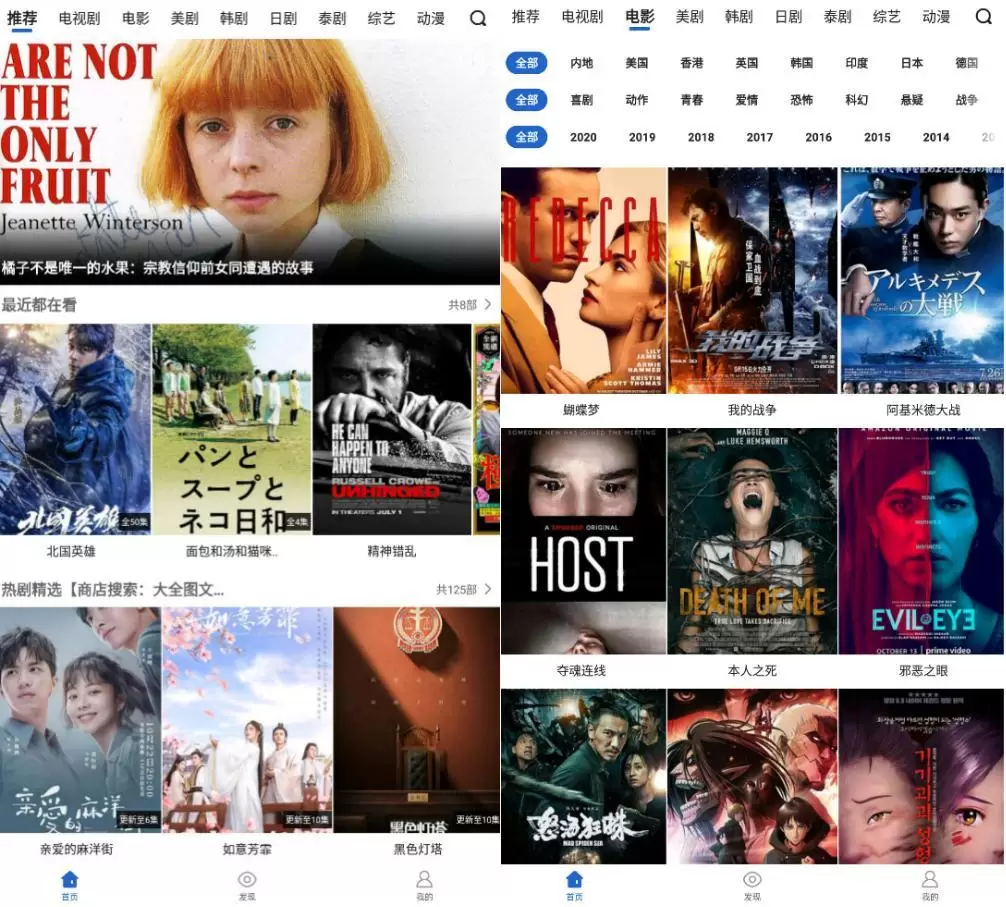Open 综艺 tab on the 推荐 screen
Image resolution: width=1006 pixels, height=907 pixels.
(381, 19)
